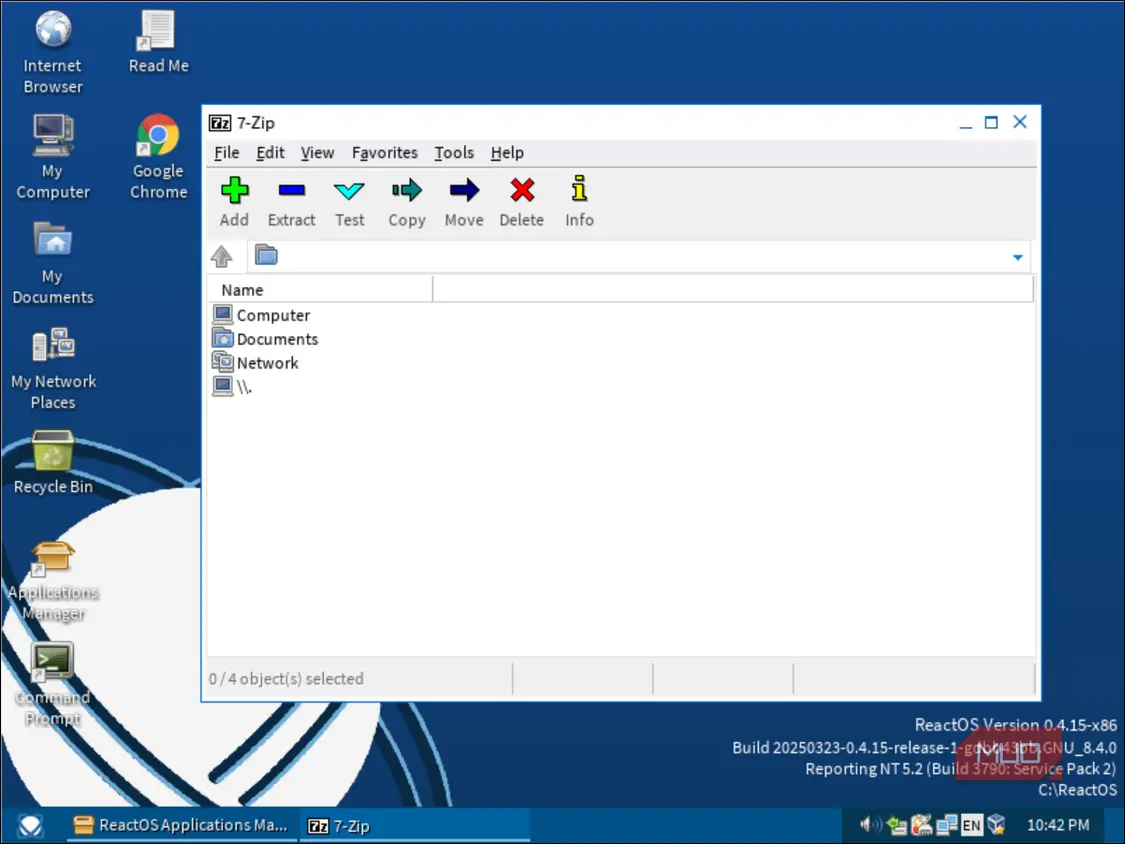This screenshot has height=844, width=1125.
Task: Close the 7-Zip window
Action: tap(1020, 122)
